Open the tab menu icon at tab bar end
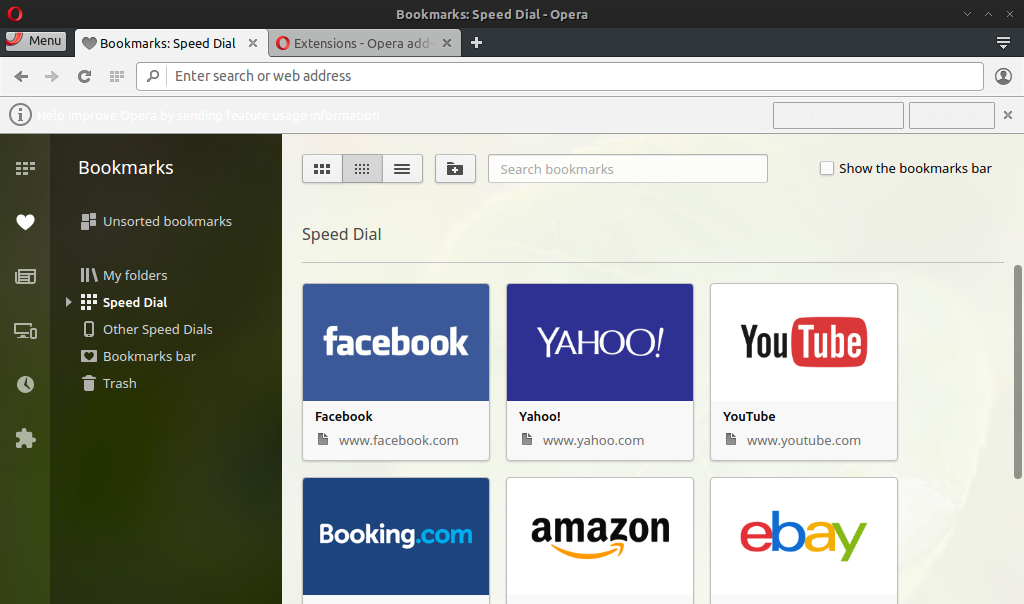Image resolution: width=1024 pixels, height=604 pixels. tap(1003, 43)
